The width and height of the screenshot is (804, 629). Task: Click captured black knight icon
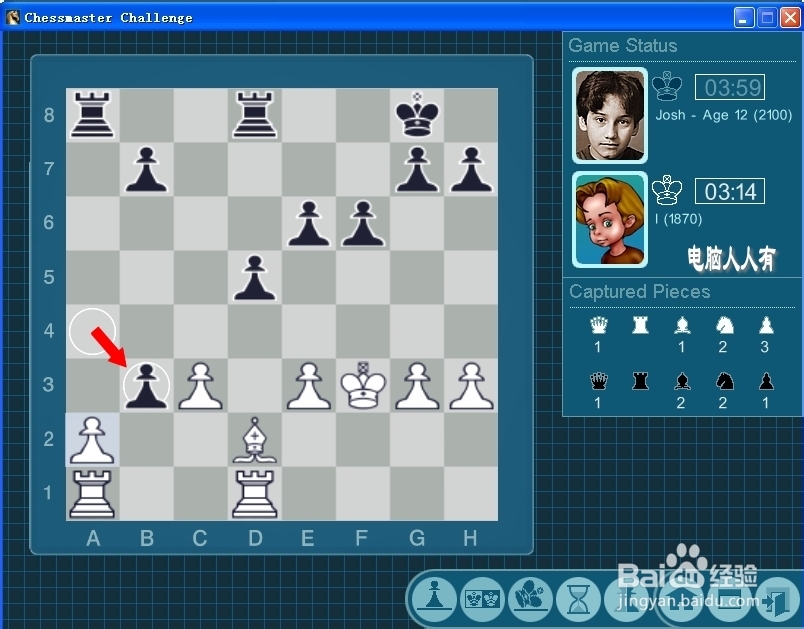click(724, 381)
